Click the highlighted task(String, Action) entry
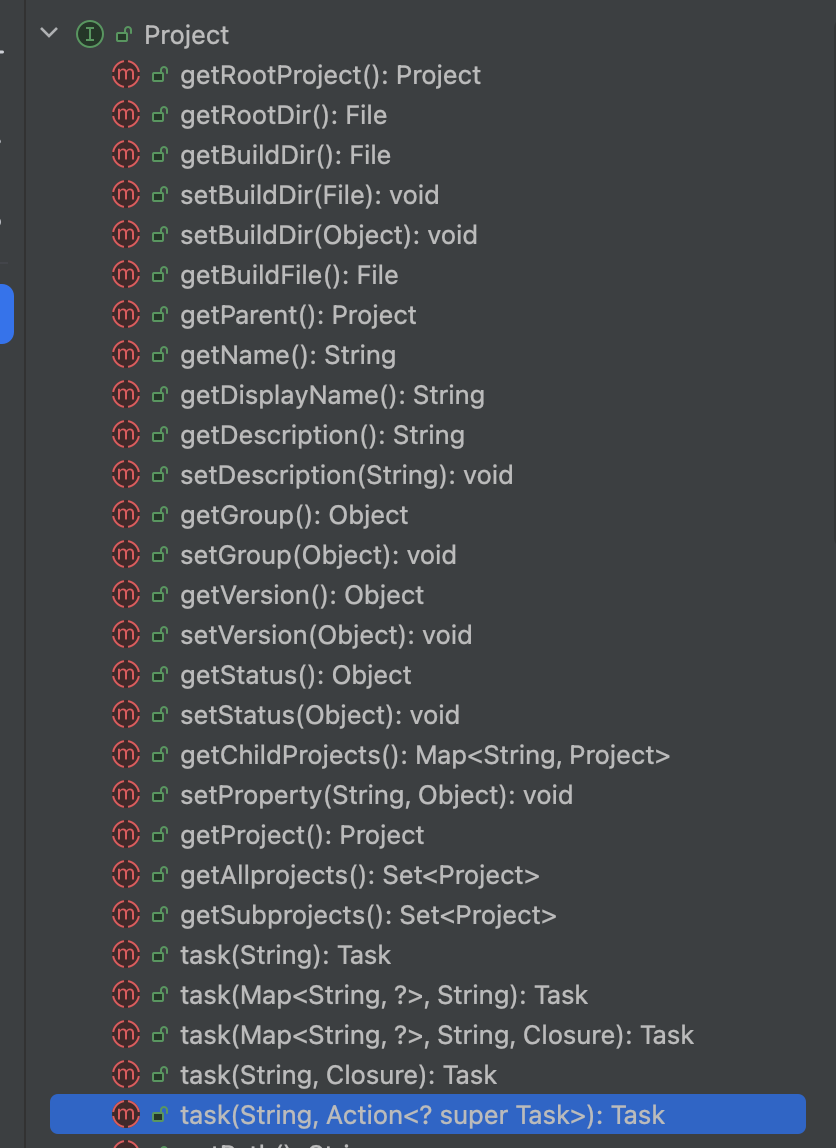The height and width of the screenshot is (1148, 836). [422, 1114]
